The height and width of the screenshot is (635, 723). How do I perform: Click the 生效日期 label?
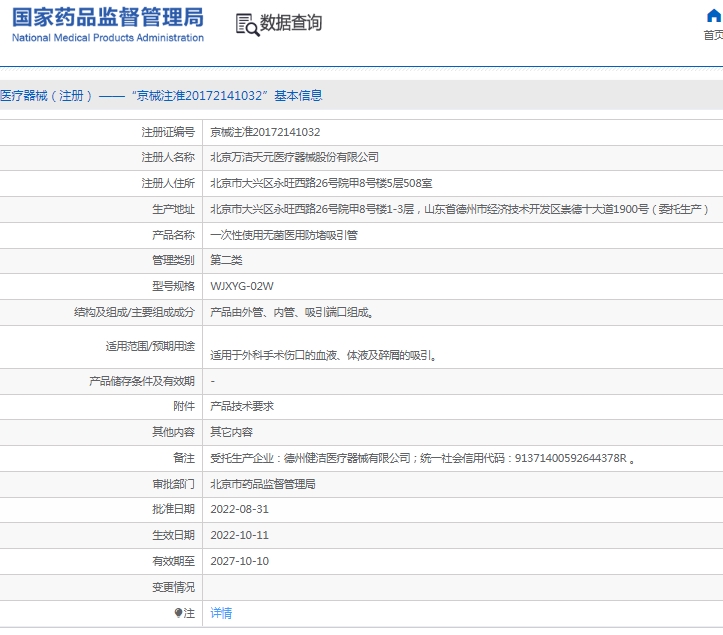tap(174, 535)
